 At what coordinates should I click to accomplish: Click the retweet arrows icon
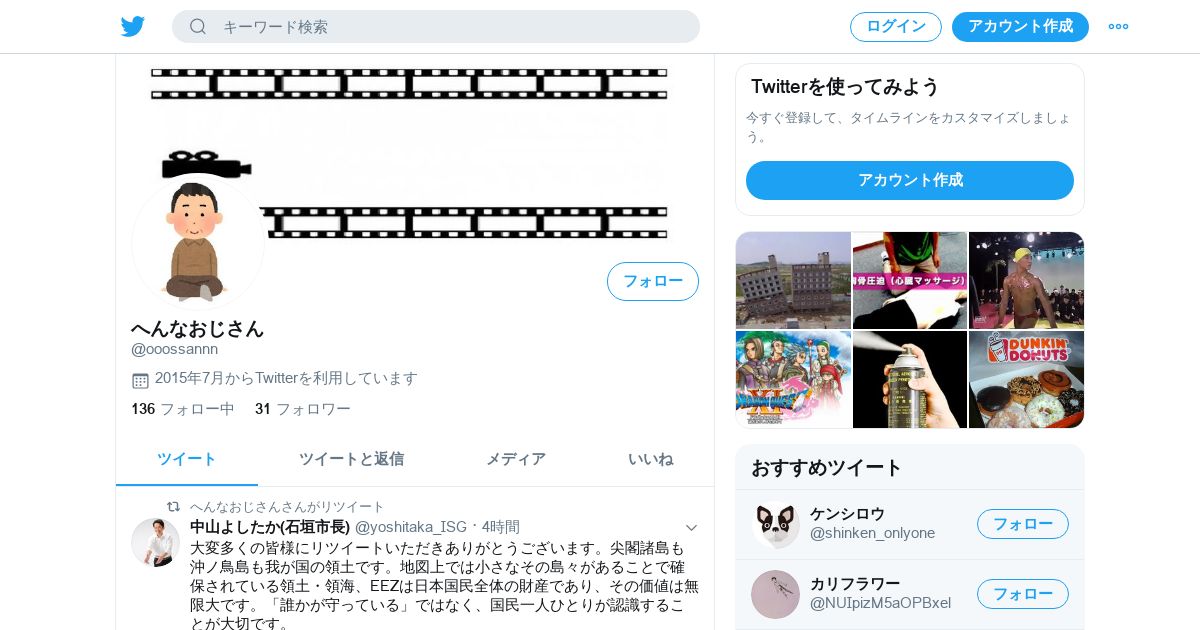[x=173, y=507]
